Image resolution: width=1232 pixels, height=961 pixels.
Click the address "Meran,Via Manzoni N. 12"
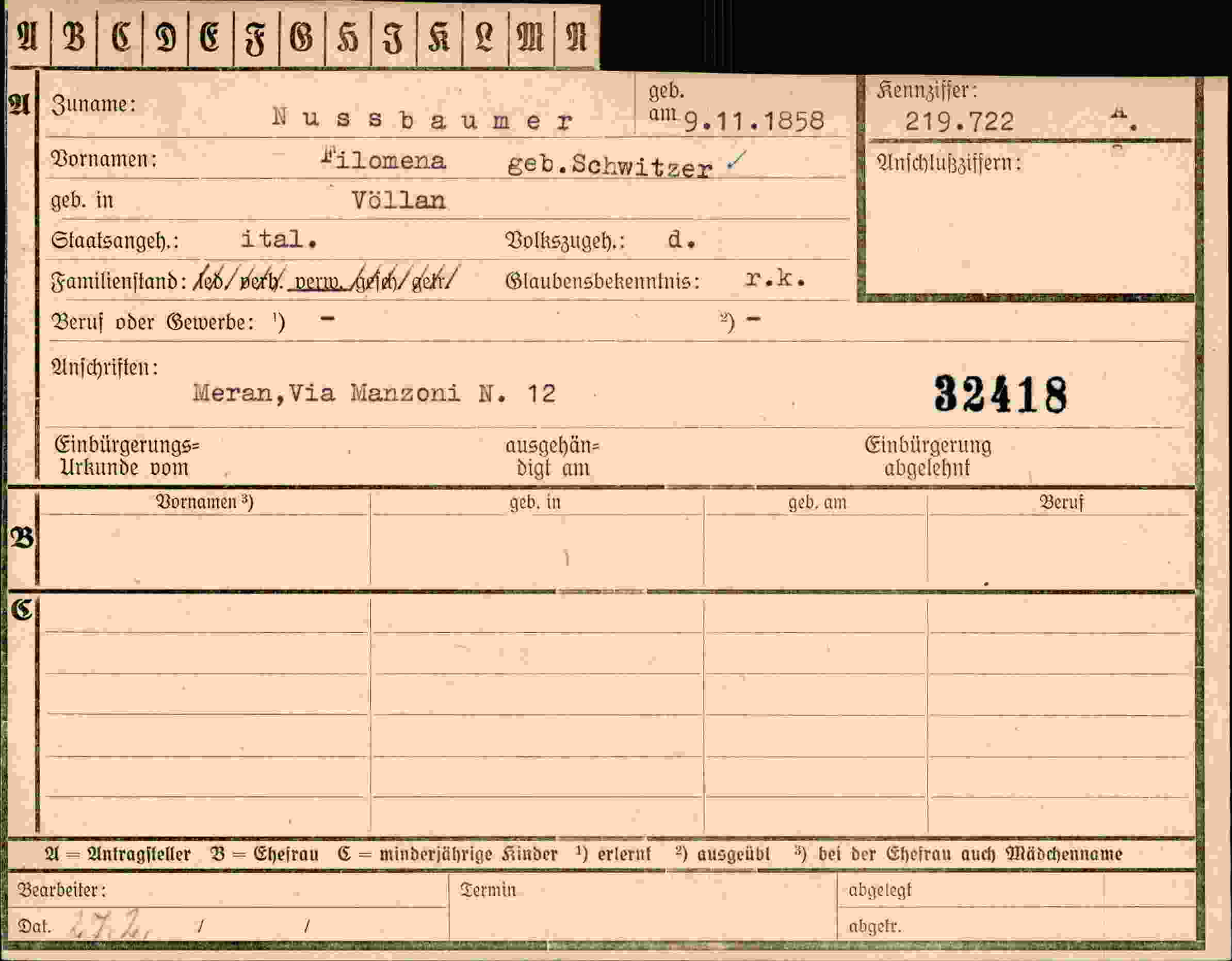click(375, 393)
